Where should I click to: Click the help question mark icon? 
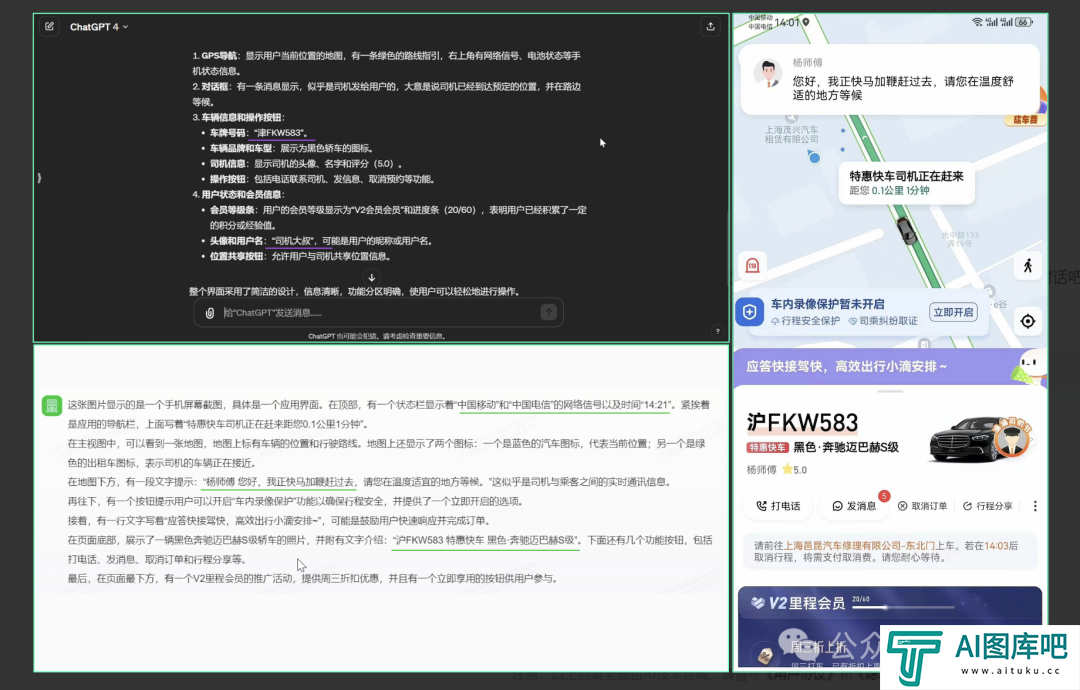tap(718, 331)
